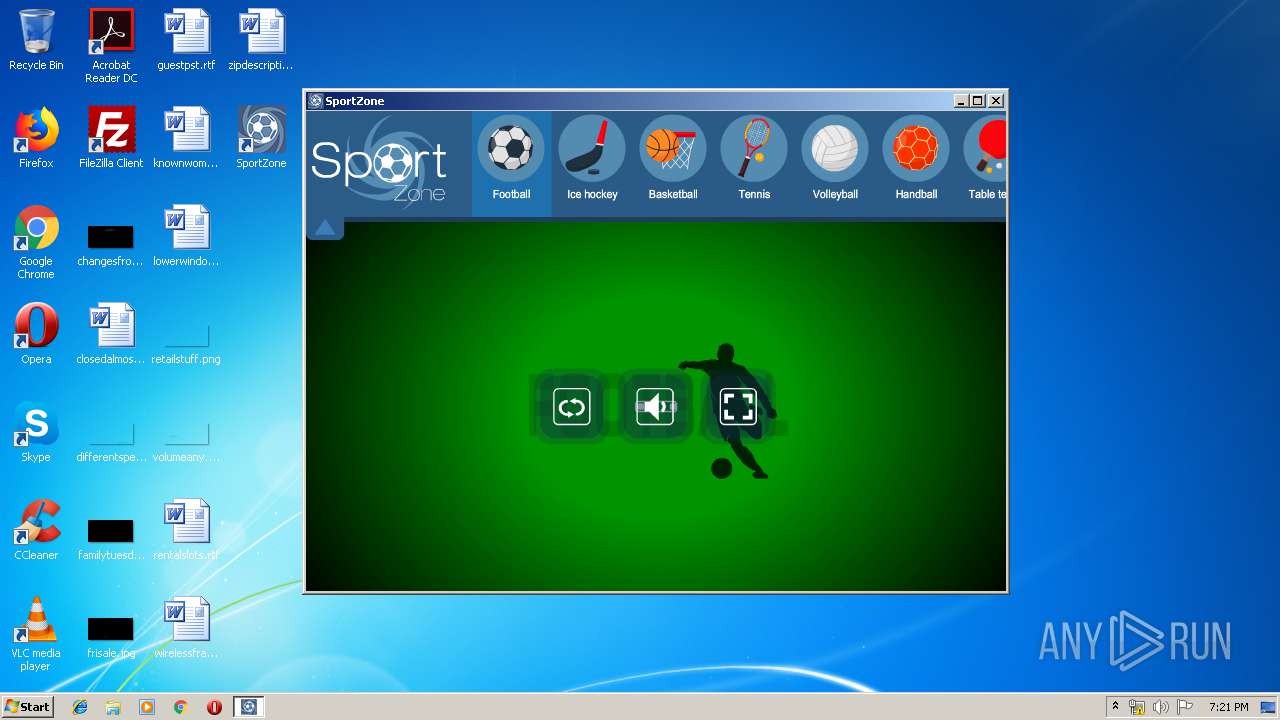Minimize the SportZone window
The height and width of the screenshot is (720, 1280).
coord(961,101)
